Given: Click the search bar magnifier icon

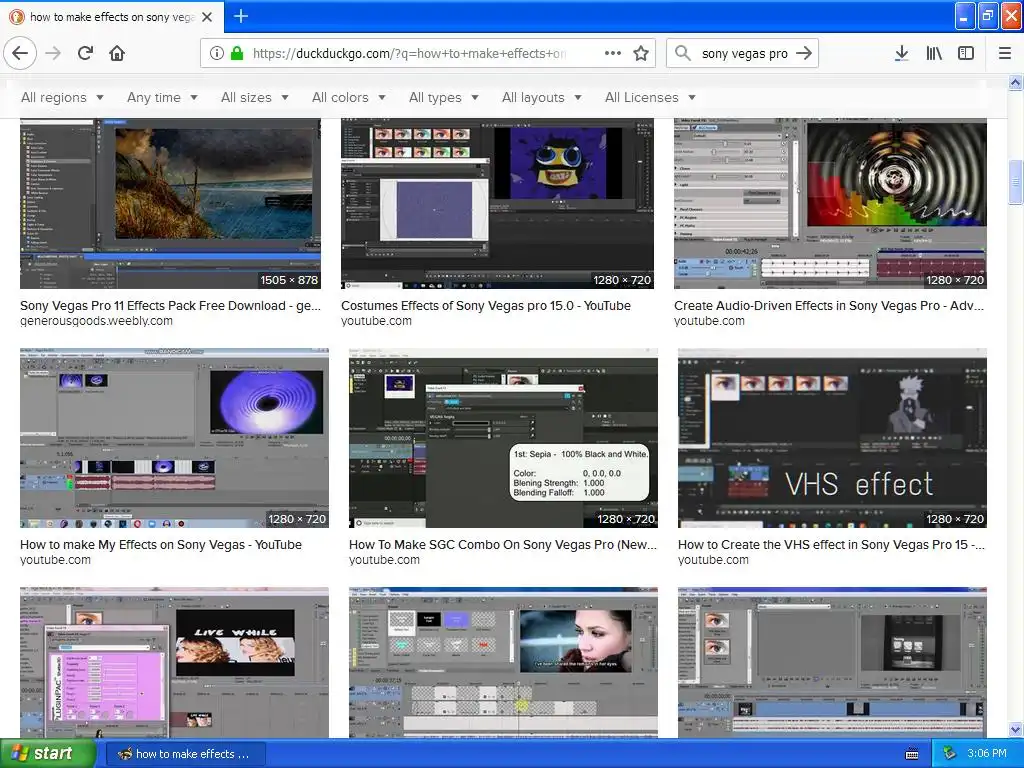Looking at the screenshot, I should tap(683, 53).
